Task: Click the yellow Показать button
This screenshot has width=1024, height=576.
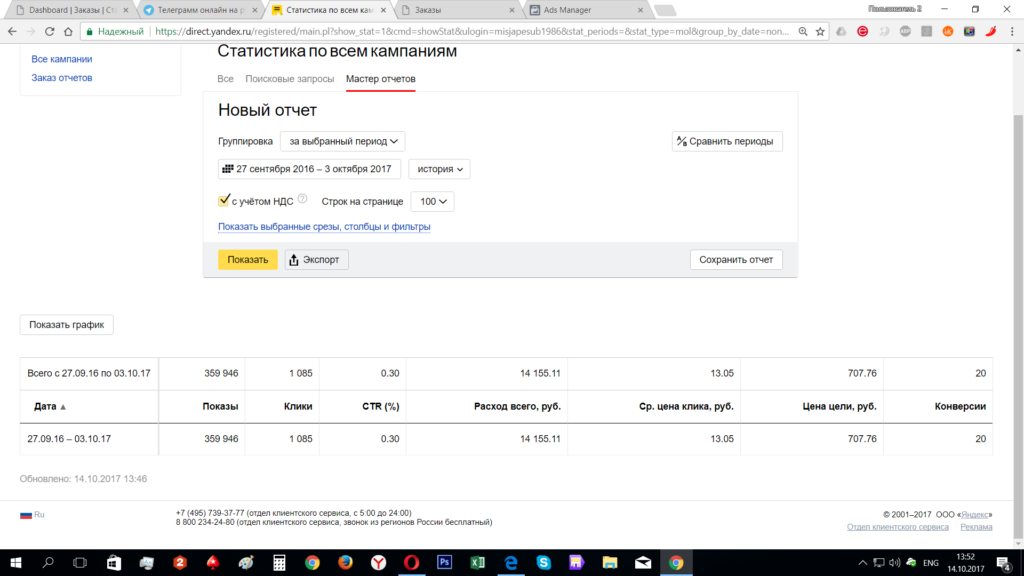Action: tap(248, 260)
